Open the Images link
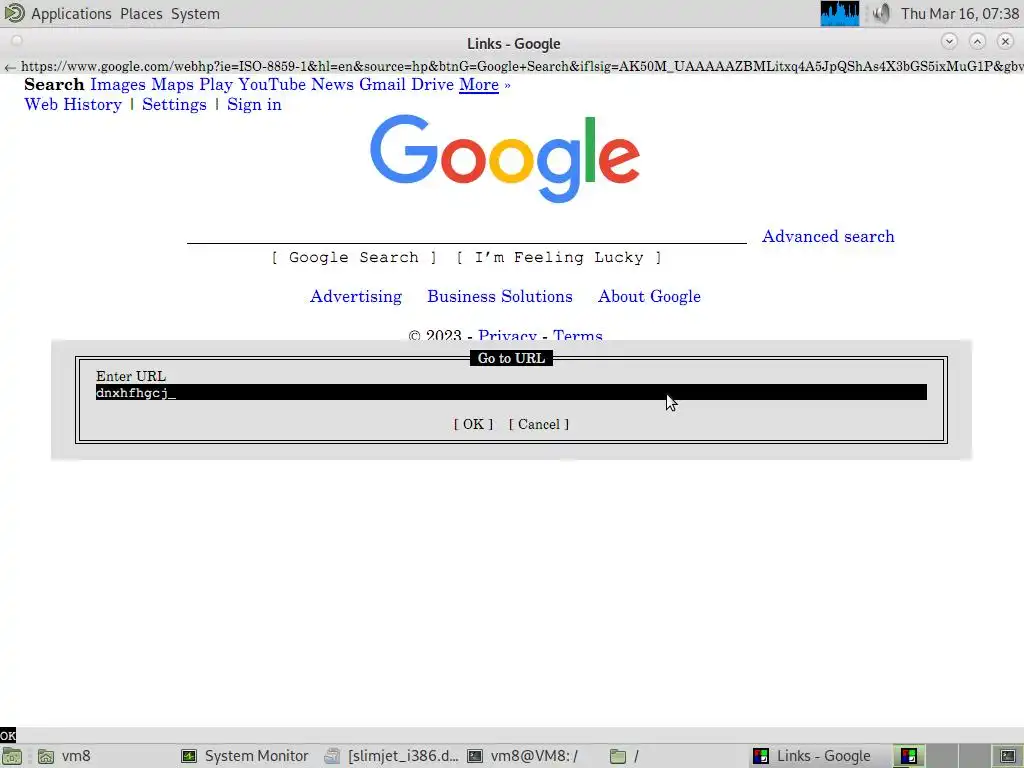 click(x=118, y=84)
